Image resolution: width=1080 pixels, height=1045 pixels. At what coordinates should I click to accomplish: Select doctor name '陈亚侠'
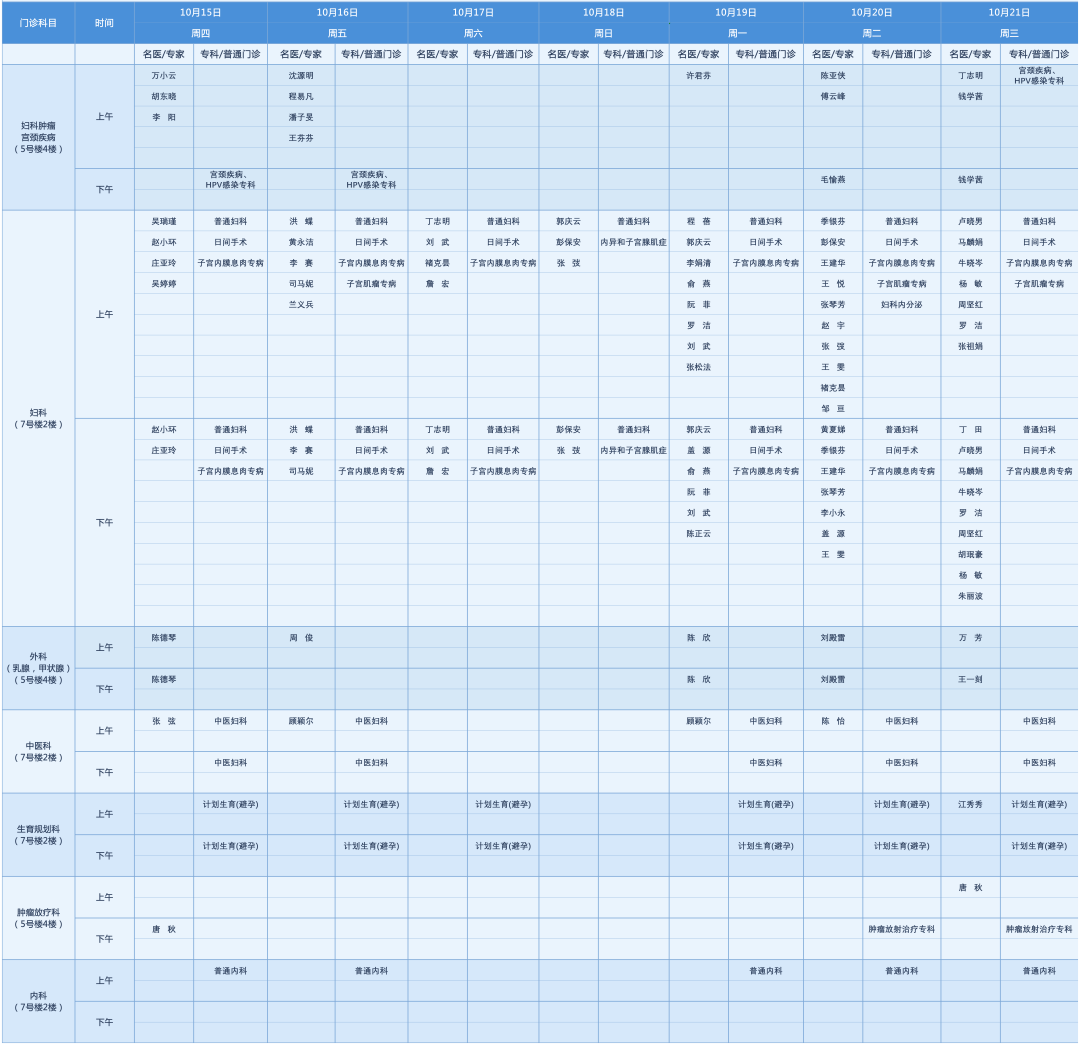833,76
